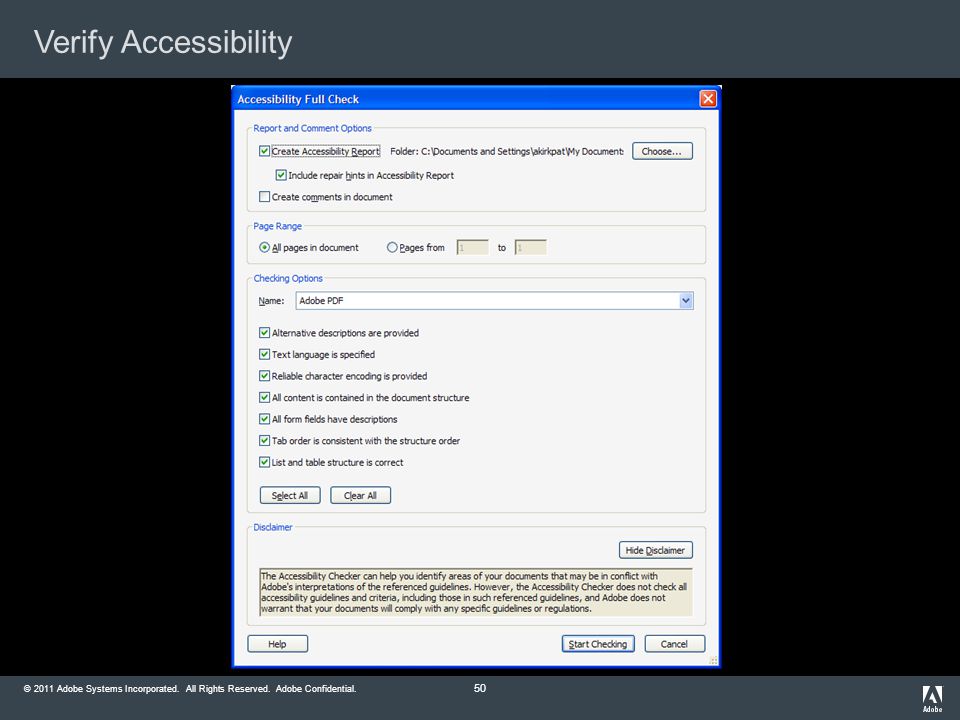Click Hide Disclaimer button
This screenshot has height=720, width=960.
656,550
